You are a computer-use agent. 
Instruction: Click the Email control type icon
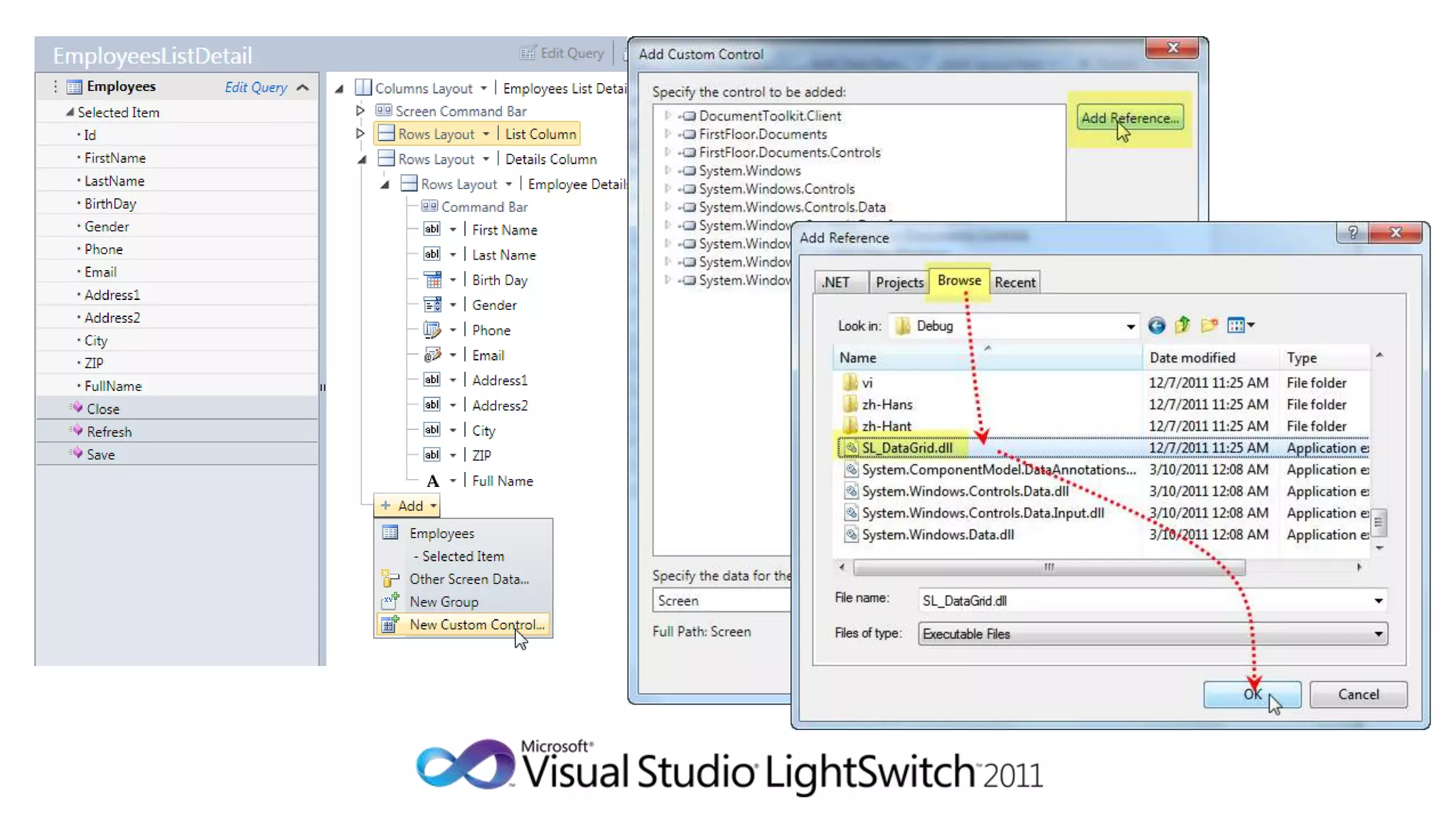pos(432,355)
